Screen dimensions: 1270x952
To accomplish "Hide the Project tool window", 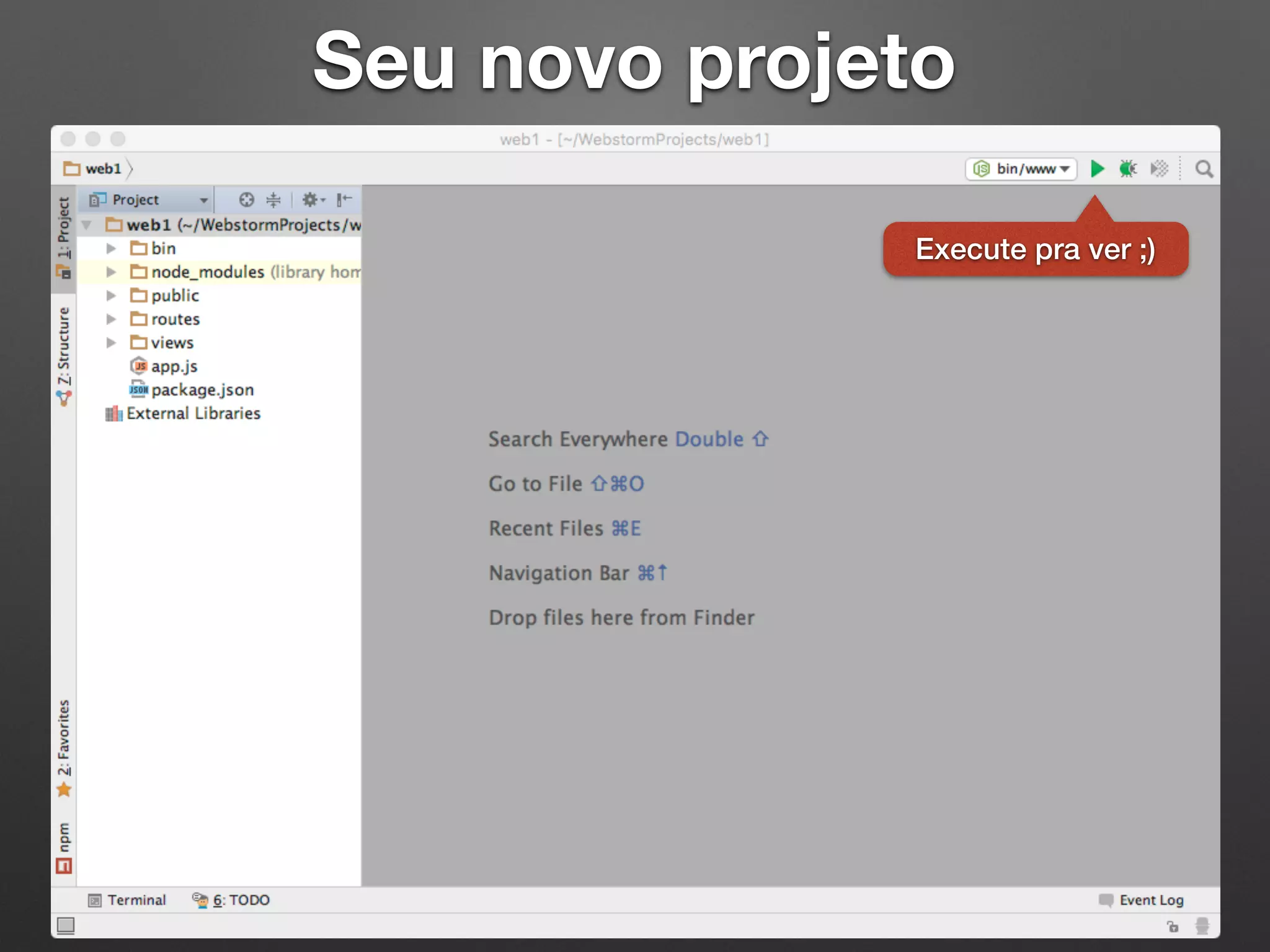I will 344,200.
